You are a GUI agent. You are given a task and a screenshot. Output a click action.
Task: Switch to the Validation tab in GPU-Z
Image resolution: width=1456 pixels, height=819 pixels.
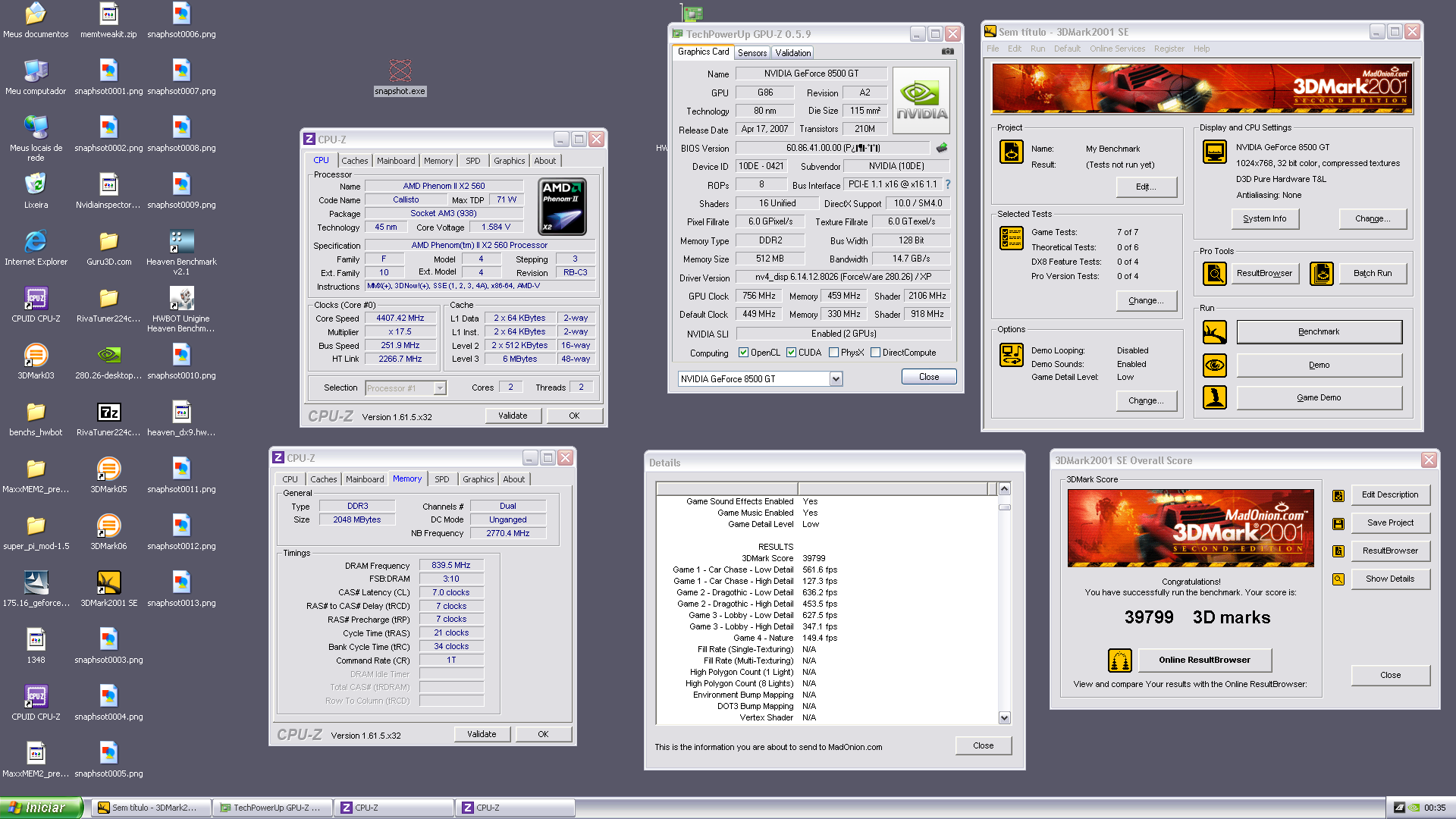coord(792,53)
